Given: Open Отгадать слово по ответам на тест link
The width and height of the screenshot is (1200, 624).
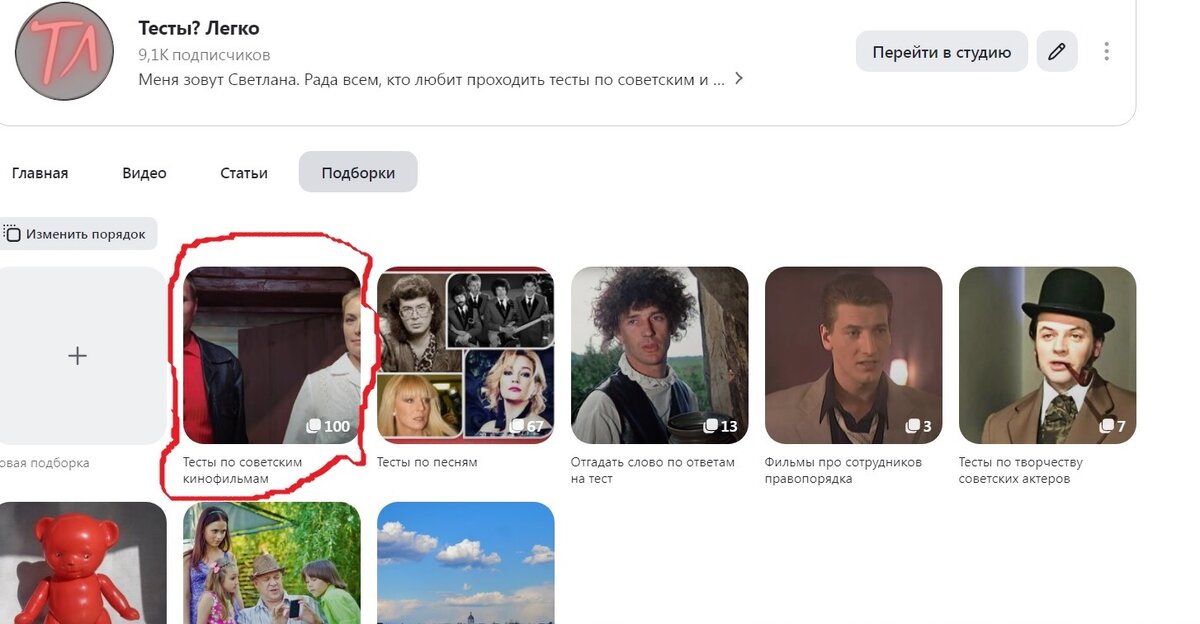Looking at the screenshot, I should (653, 471).
